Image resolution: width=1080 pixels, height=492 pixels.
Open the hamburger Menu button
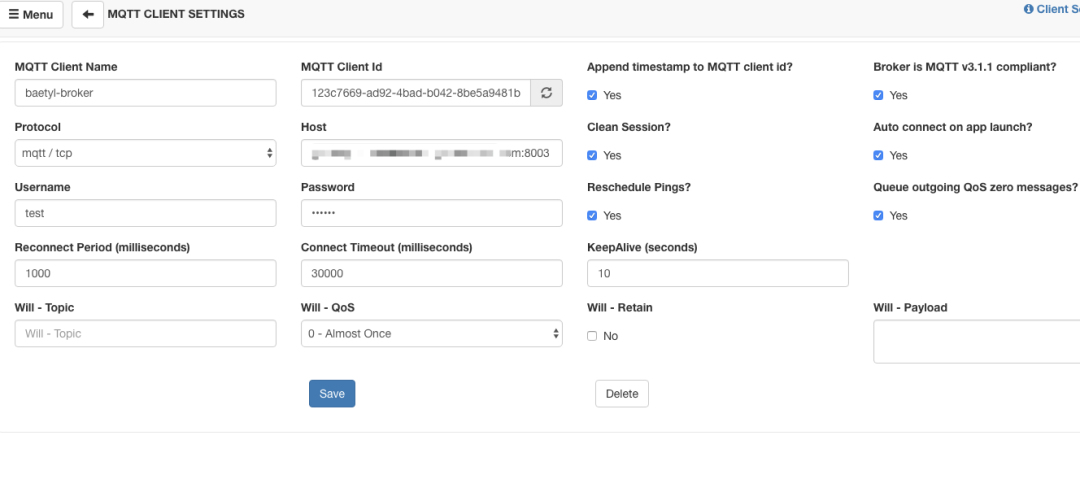[31, 15]
